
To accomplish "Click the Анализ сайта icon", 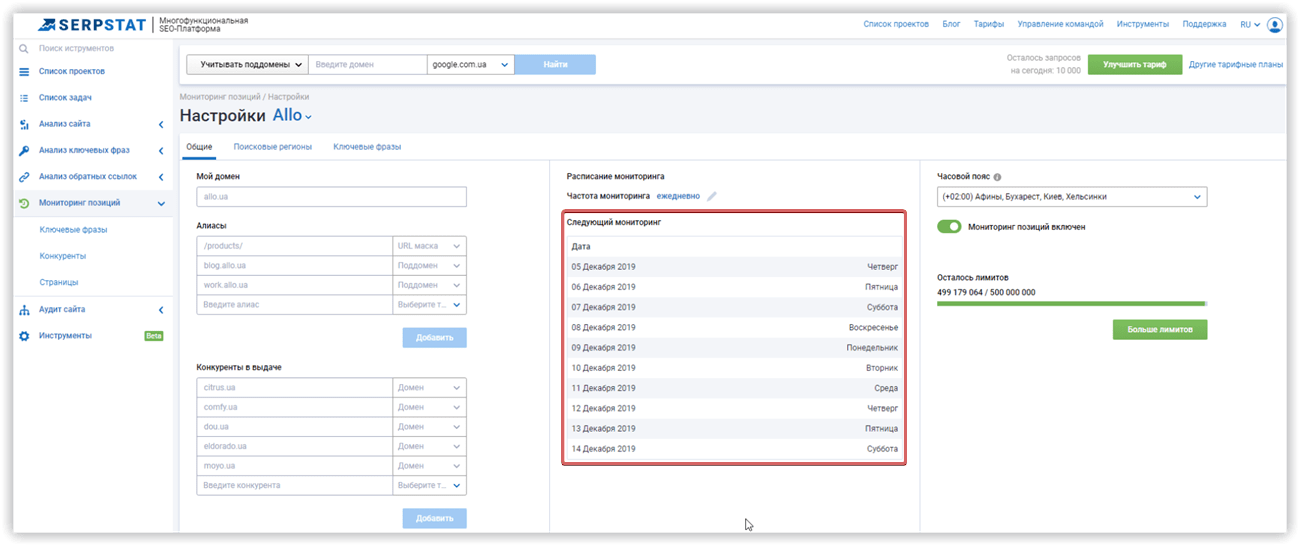I will (x=24, y=124).
